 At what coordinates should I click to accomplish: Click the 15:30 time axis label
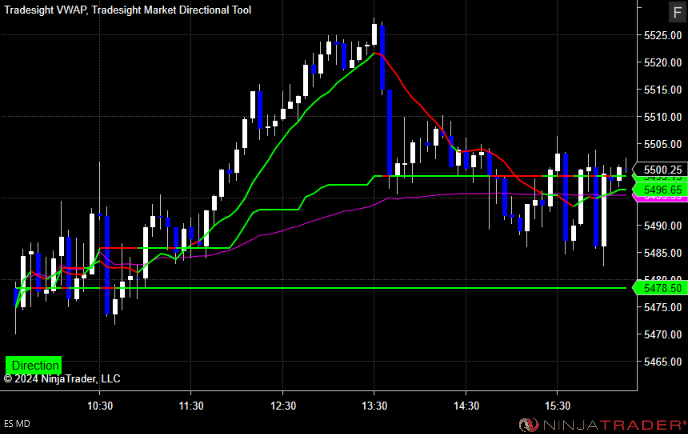[558, 406]
